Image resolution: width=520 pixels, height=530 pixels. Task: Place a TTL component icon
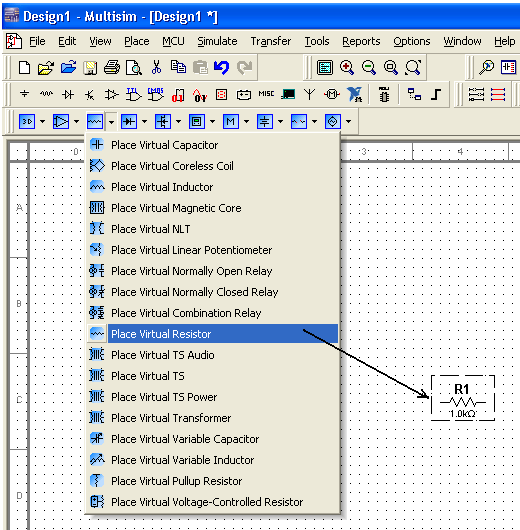tap(134, 94)
